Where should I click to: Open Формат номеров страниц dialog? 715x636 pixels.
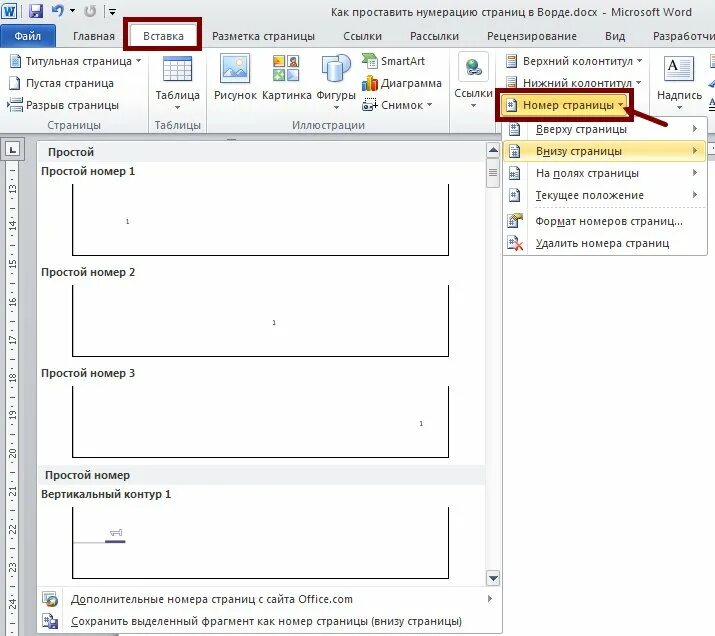tap(605, 221)
